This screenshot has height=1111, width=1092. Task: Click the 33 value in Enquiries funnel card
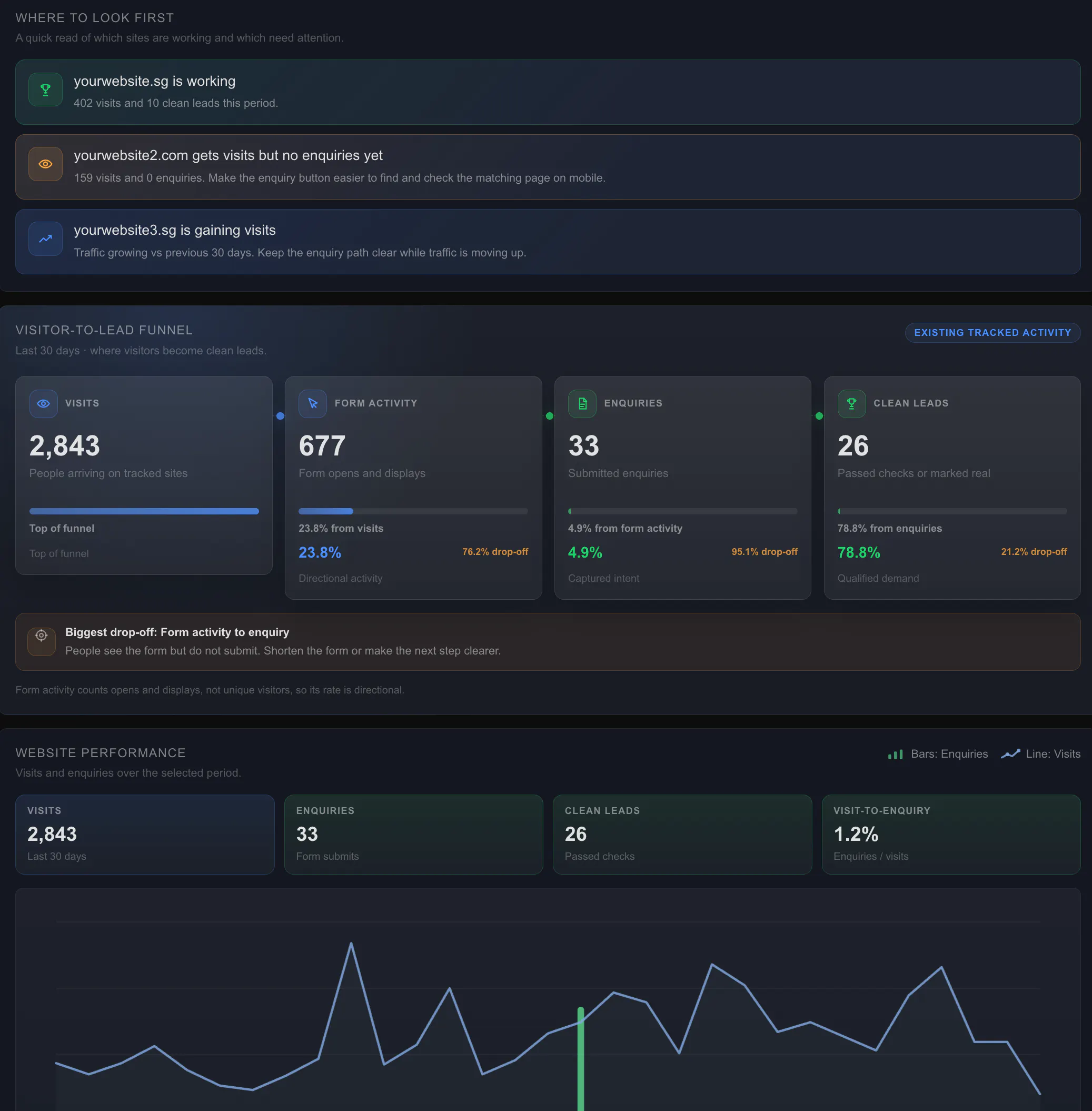(x=584, y=446)
